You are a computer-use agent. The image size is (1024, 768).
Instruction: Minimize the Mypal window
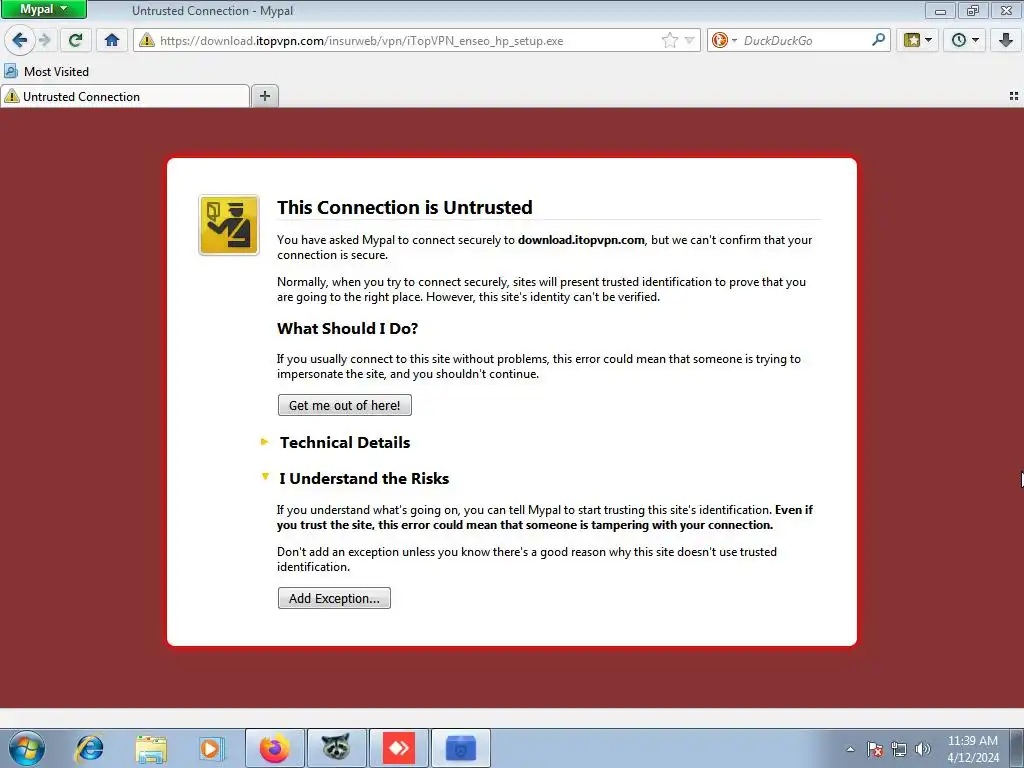pos(940,10)
